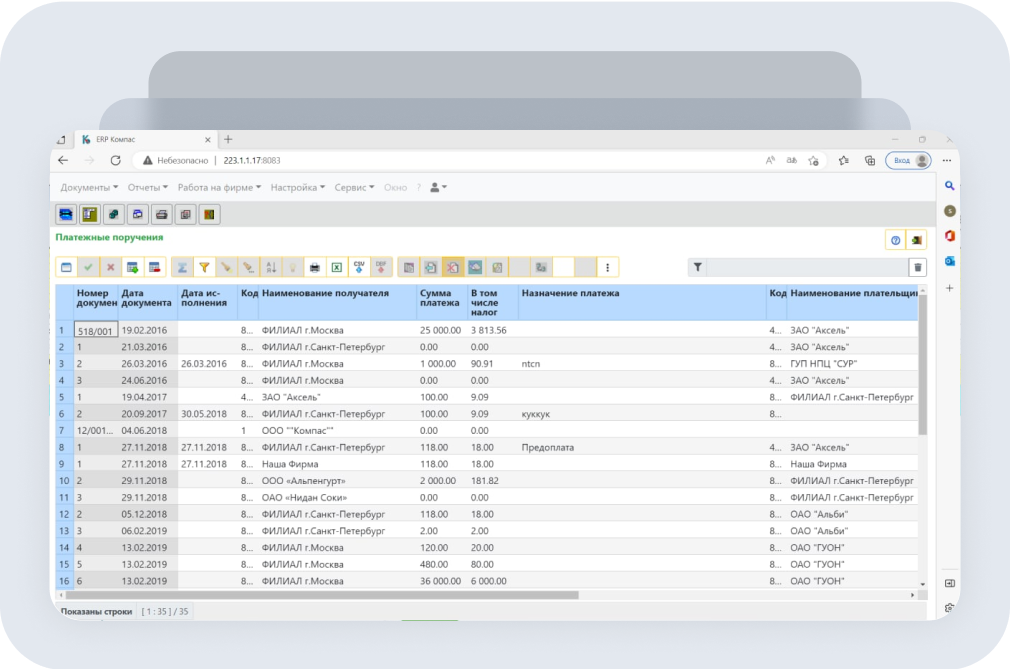Viewport: 1010px width, 669px height.
Task: Click the A-Z sort icon
Action: [270, 267]
